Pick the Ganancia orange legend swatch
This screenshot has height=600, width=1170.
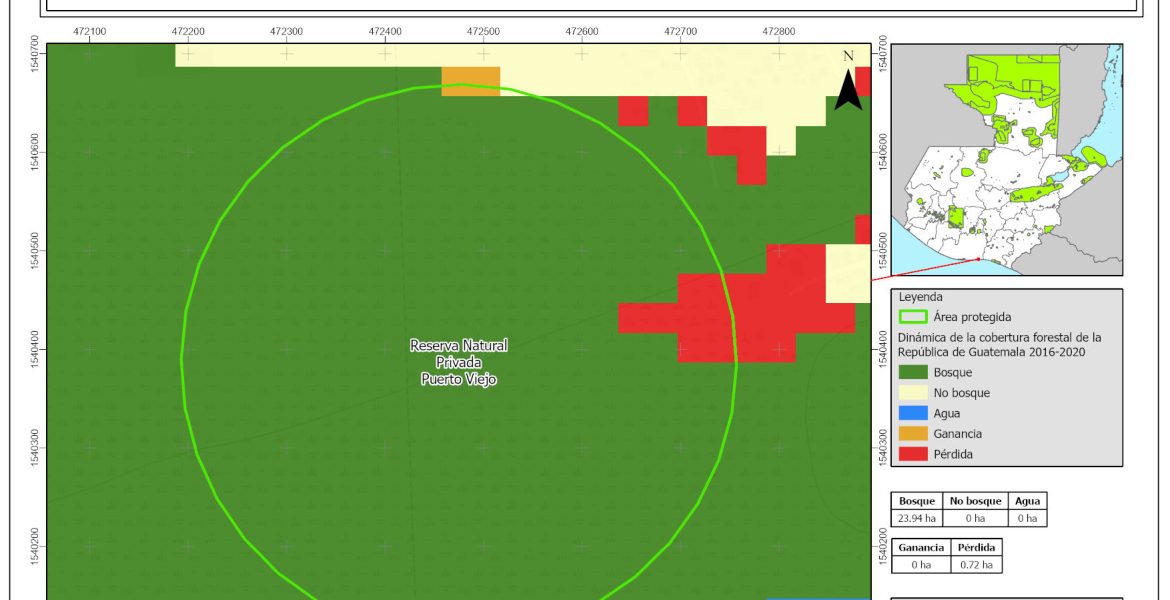click(x=912, y=434)
